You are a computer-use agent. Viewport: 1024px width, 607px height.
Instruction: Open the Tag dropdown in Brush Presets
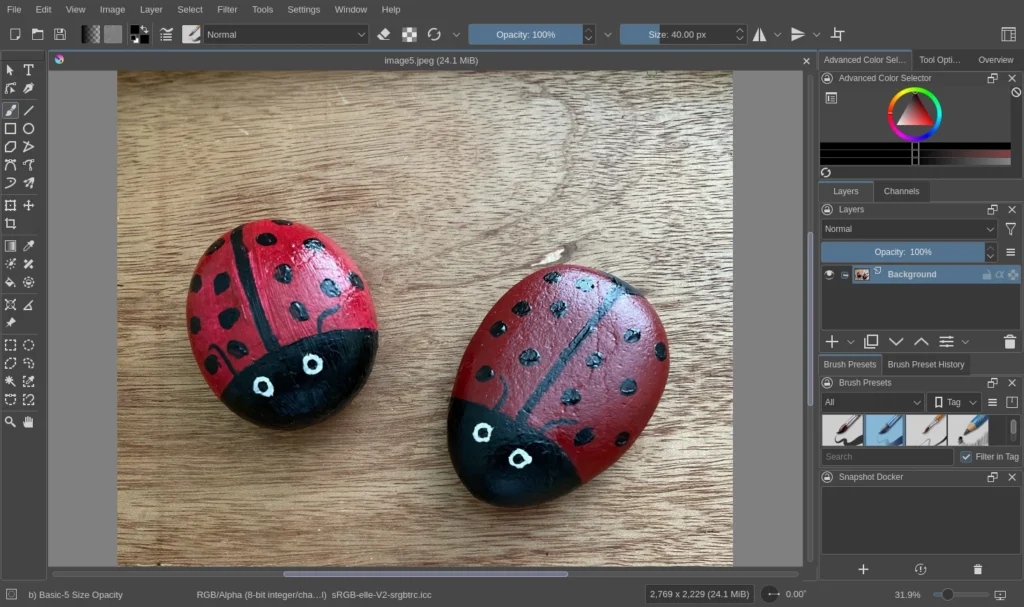[953, 402]
